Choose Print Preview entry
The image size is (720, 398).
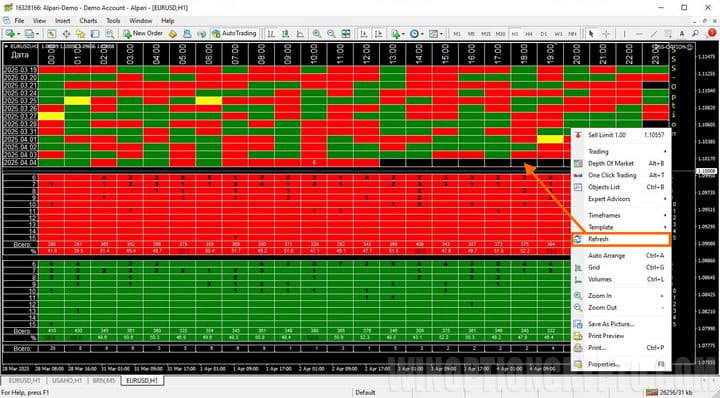click(621, 336)
